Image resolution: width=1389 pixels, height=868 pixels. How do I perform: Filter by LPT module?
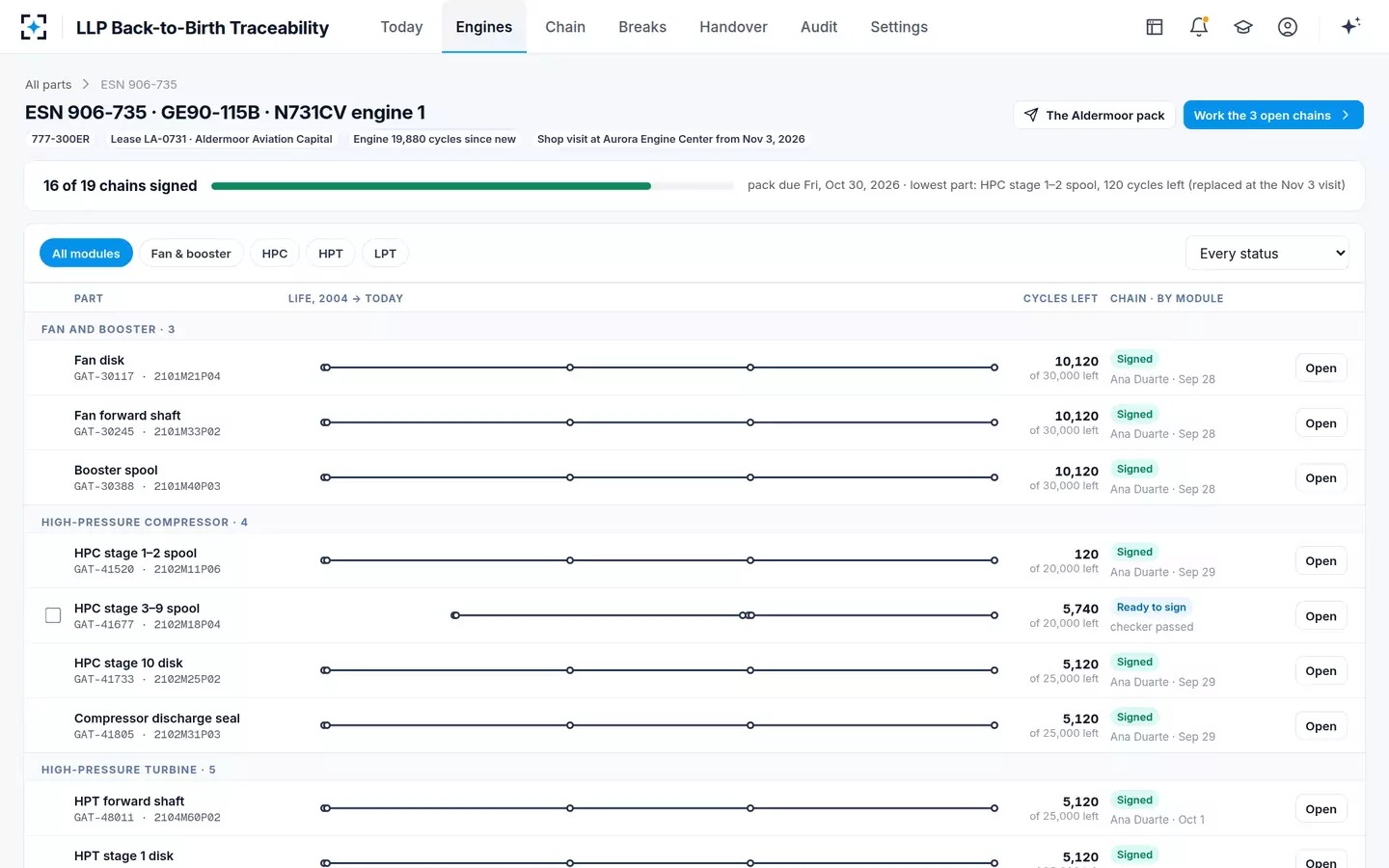385,254
